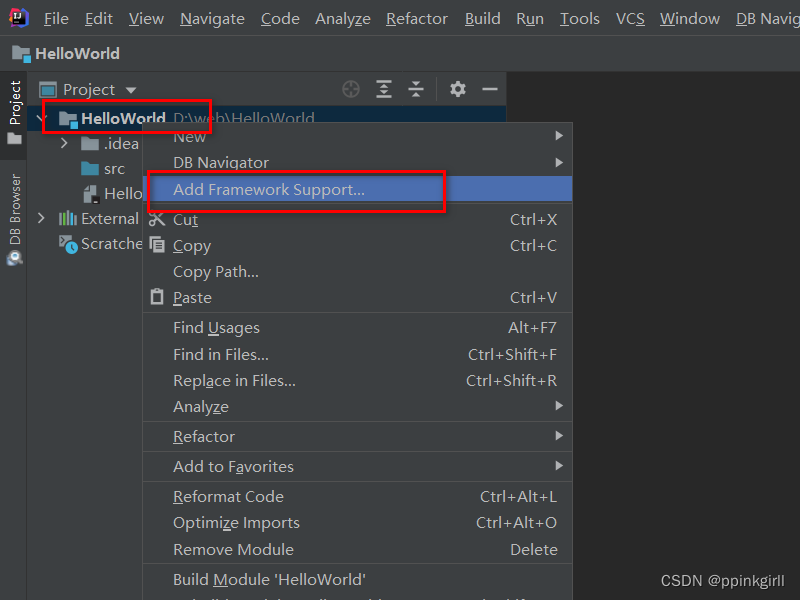Open the Build menu
800x600 pixels.
click(x=483, y=19)
